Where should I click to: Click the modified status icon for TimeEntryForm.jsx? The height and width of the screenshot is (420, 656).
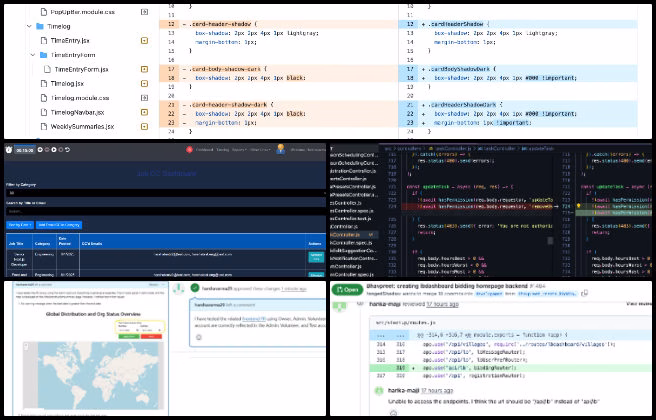pyautogui.click(x=144, y=69)
